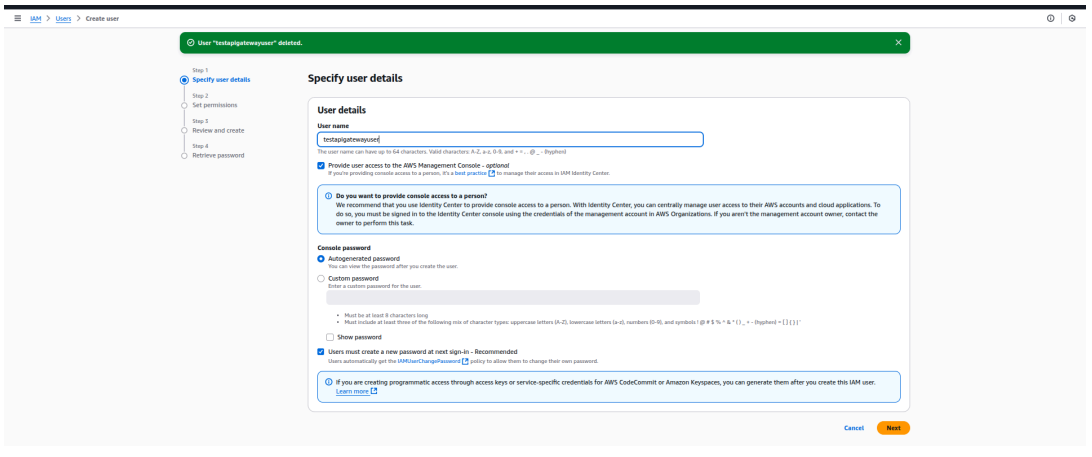Screen dimensions: 1092x457
Task: Go to IAM breadcrumb link
Action: (x=35, y=17)
